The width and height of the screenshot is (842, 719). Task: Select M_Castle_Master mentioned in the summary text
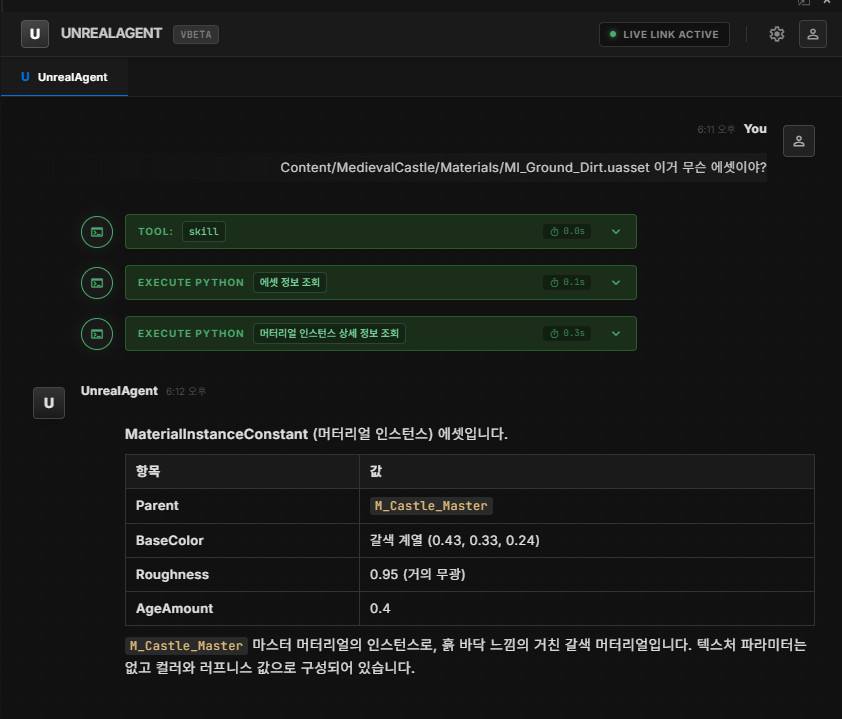point(185,645)
